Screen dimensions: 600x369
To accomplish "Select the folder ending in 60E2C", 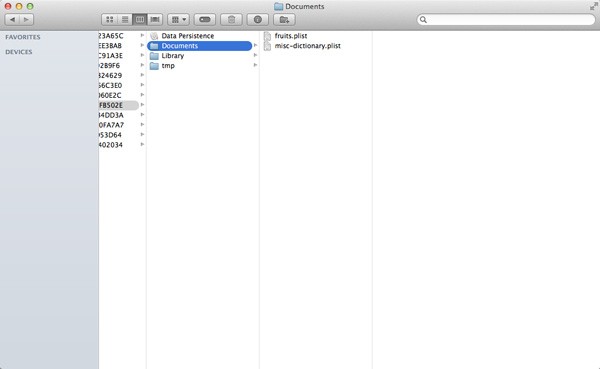I will tap(110, 96).
